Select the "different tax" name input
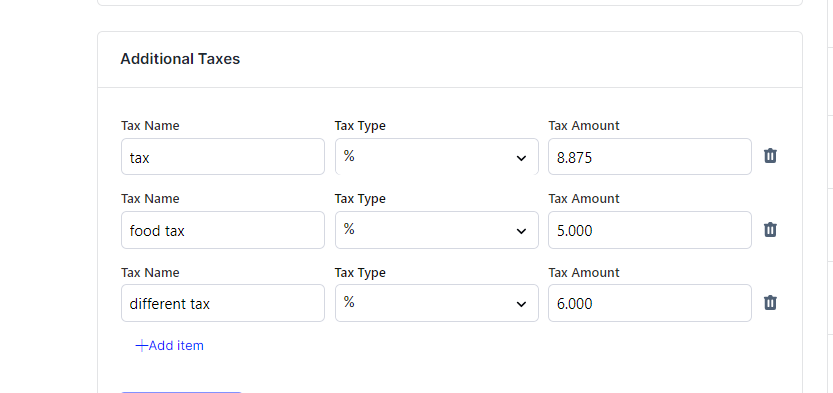The width and height of the screenshot is (833, 393). [223, 303]
